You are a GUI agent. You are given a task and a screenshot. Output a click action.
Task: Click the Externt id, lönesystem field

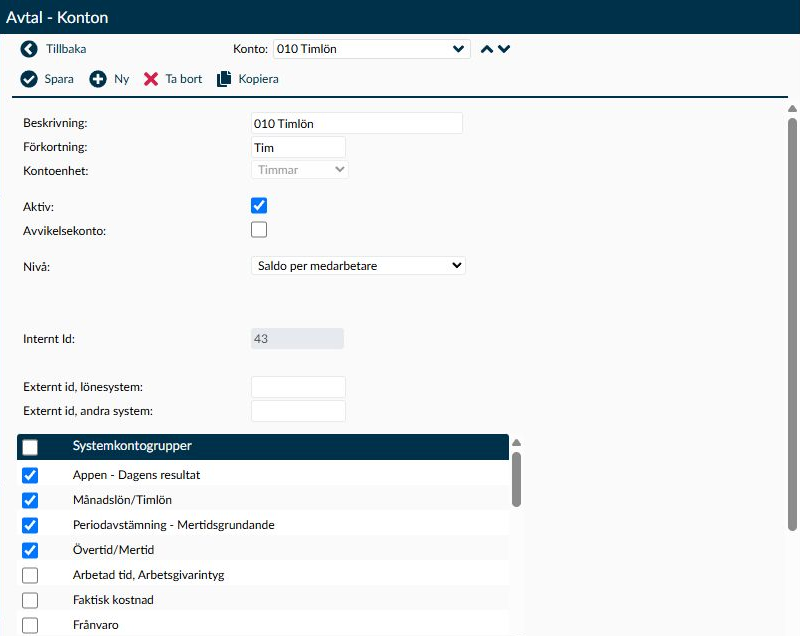(298, 387)
